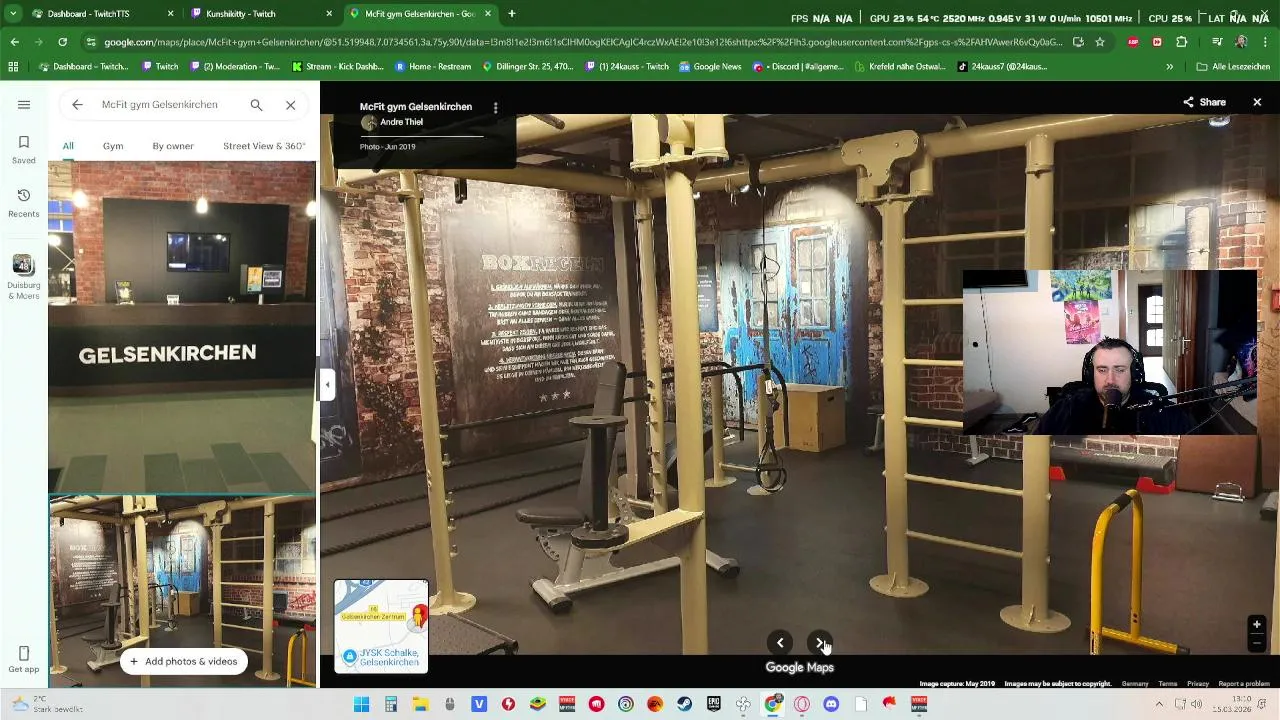Open the Get app option
The height and width of the screenshot is (720, 1280).
point(24,659)
